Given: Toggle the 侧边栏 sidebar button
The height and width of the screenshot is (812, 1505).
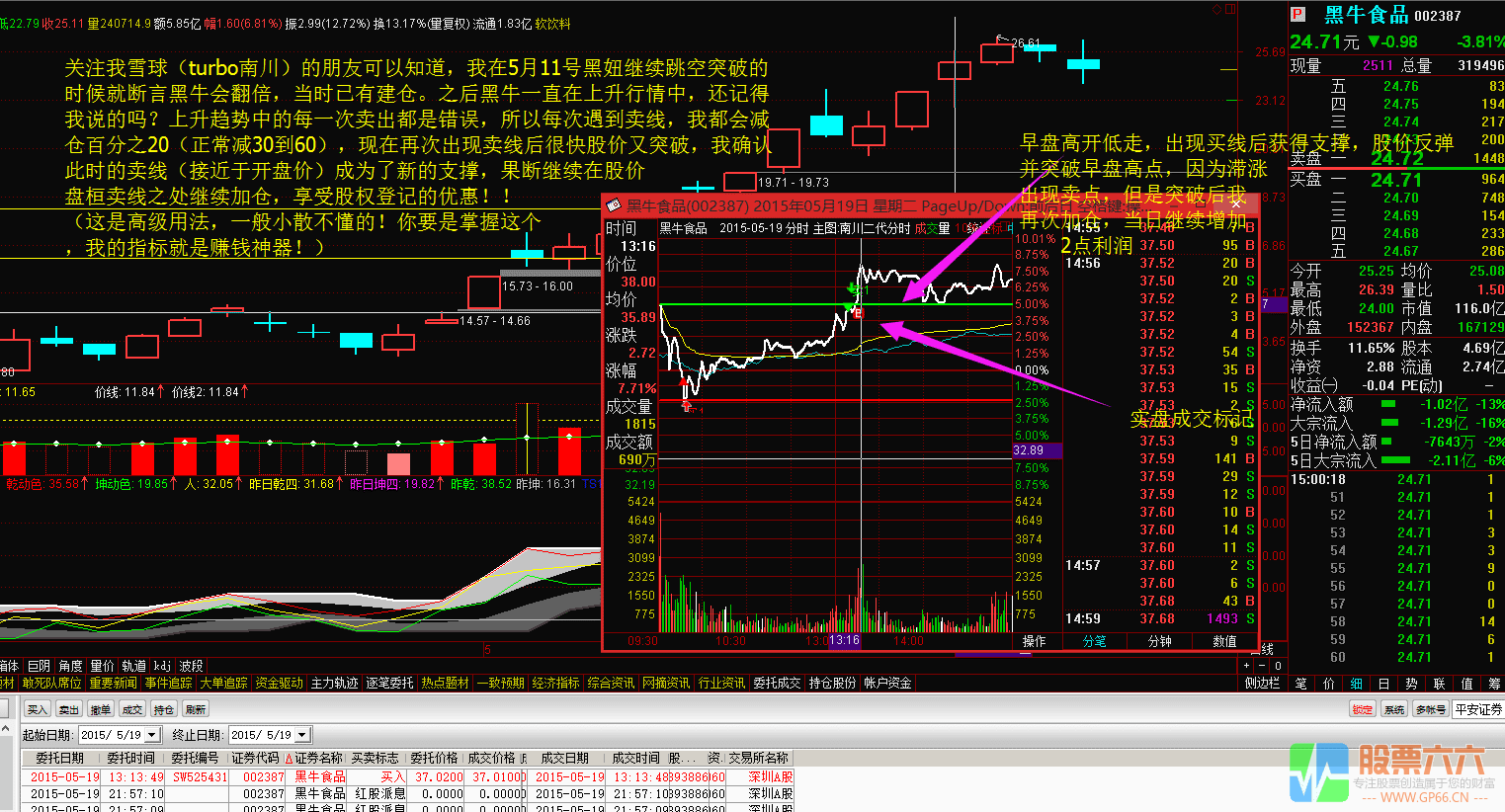Looking at the screenshot, I should click(x=1263, y=683).
